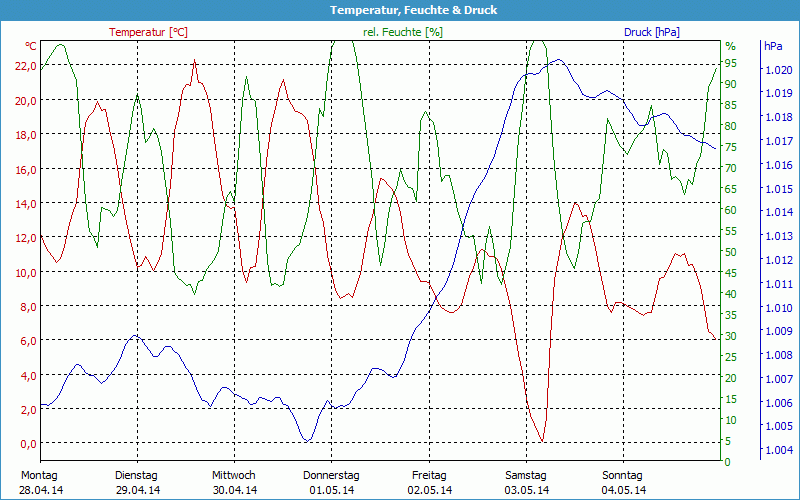Viewport: 800px width, 500px height.
Task: Click the '10' humidity axis value
Action: coord(731,420)
